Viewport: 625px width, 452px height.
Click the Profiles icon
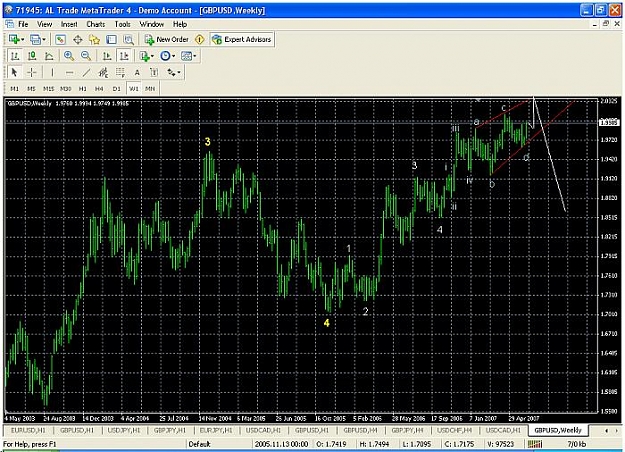(35, 39)
